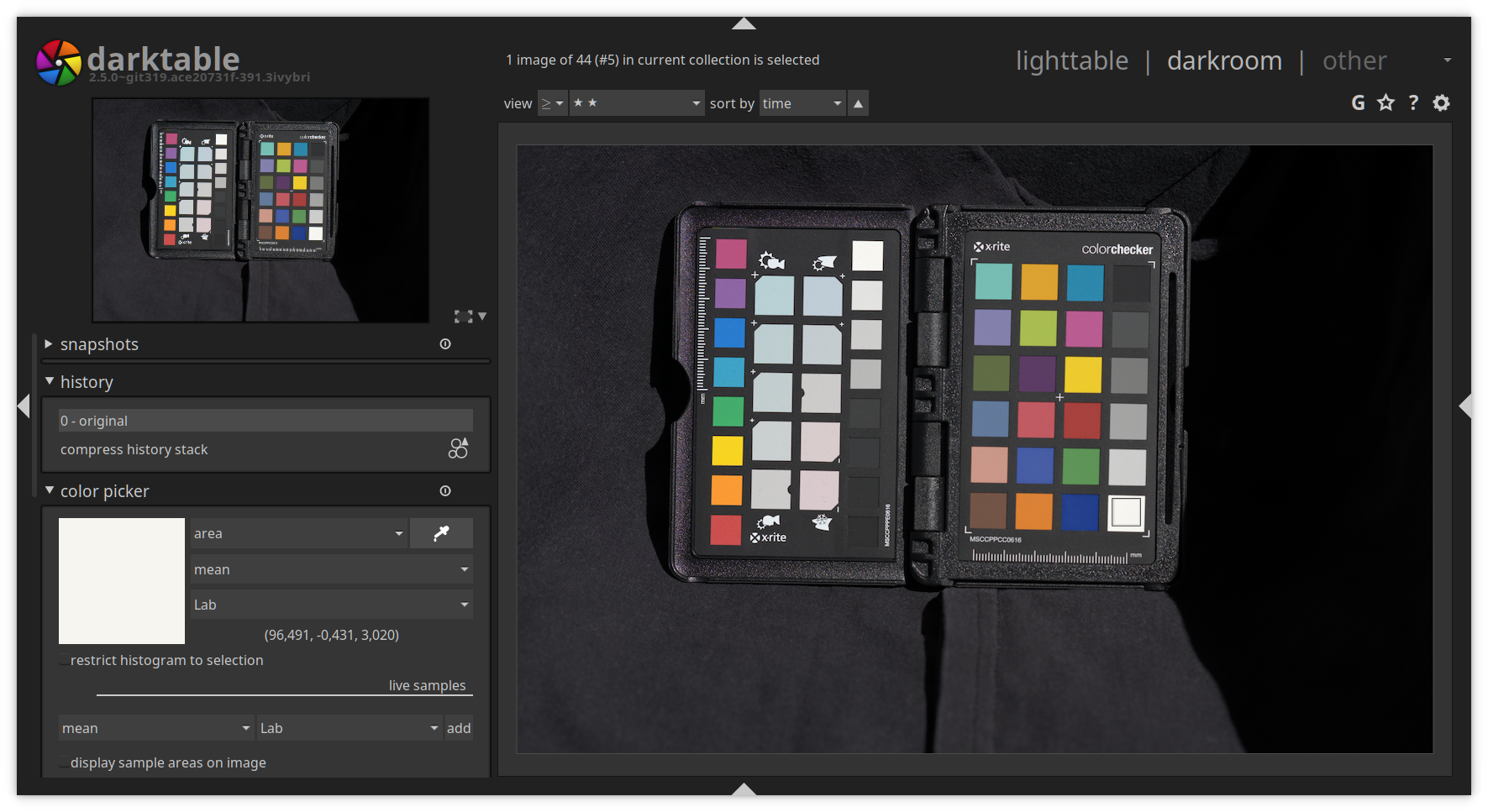Screen dimensions: 1488x812
Task: Collapse the color picker module
Action: [x=50, y=490]
